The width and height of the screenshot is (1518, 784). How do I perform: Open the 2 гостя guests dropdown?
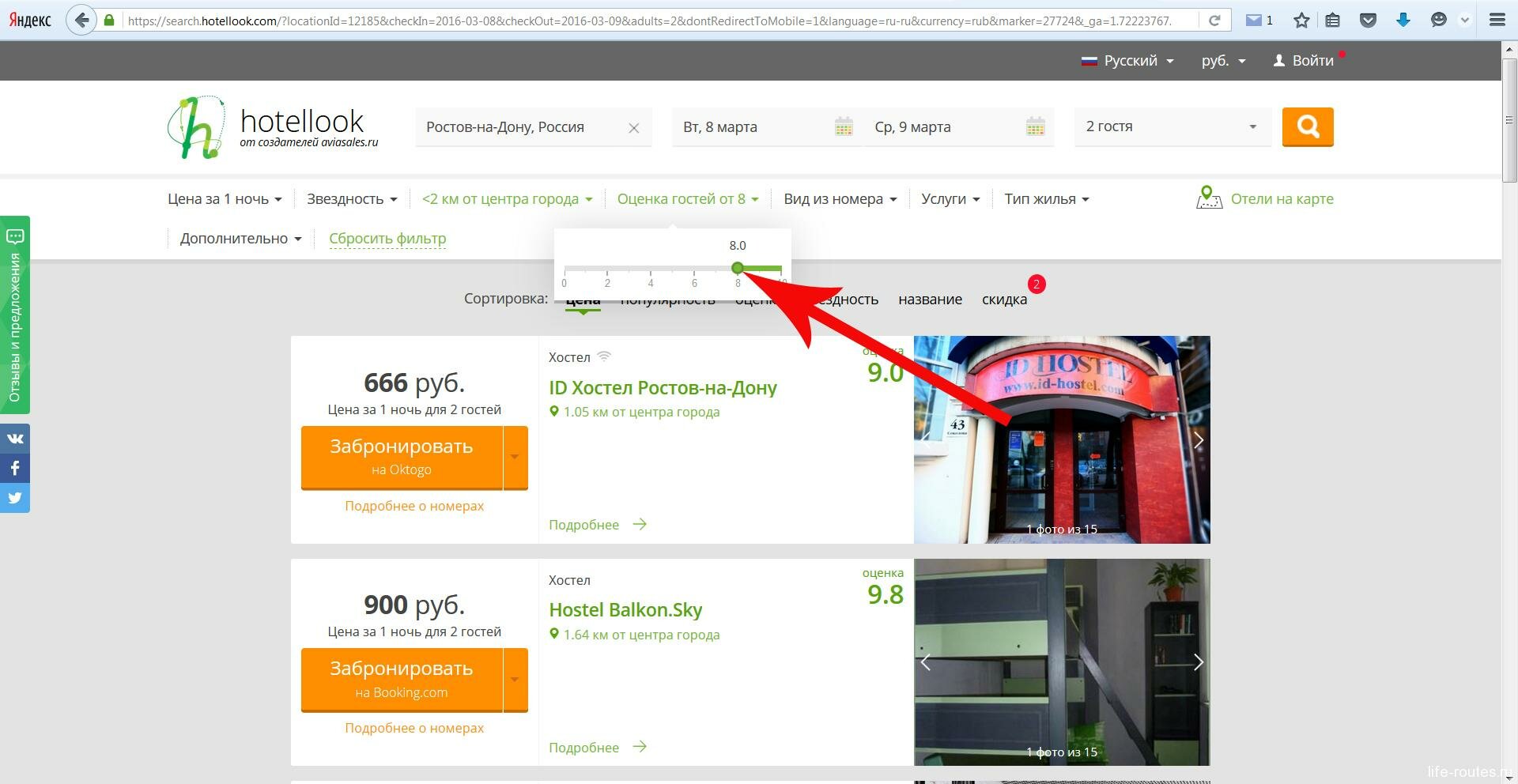[1171, 126]
